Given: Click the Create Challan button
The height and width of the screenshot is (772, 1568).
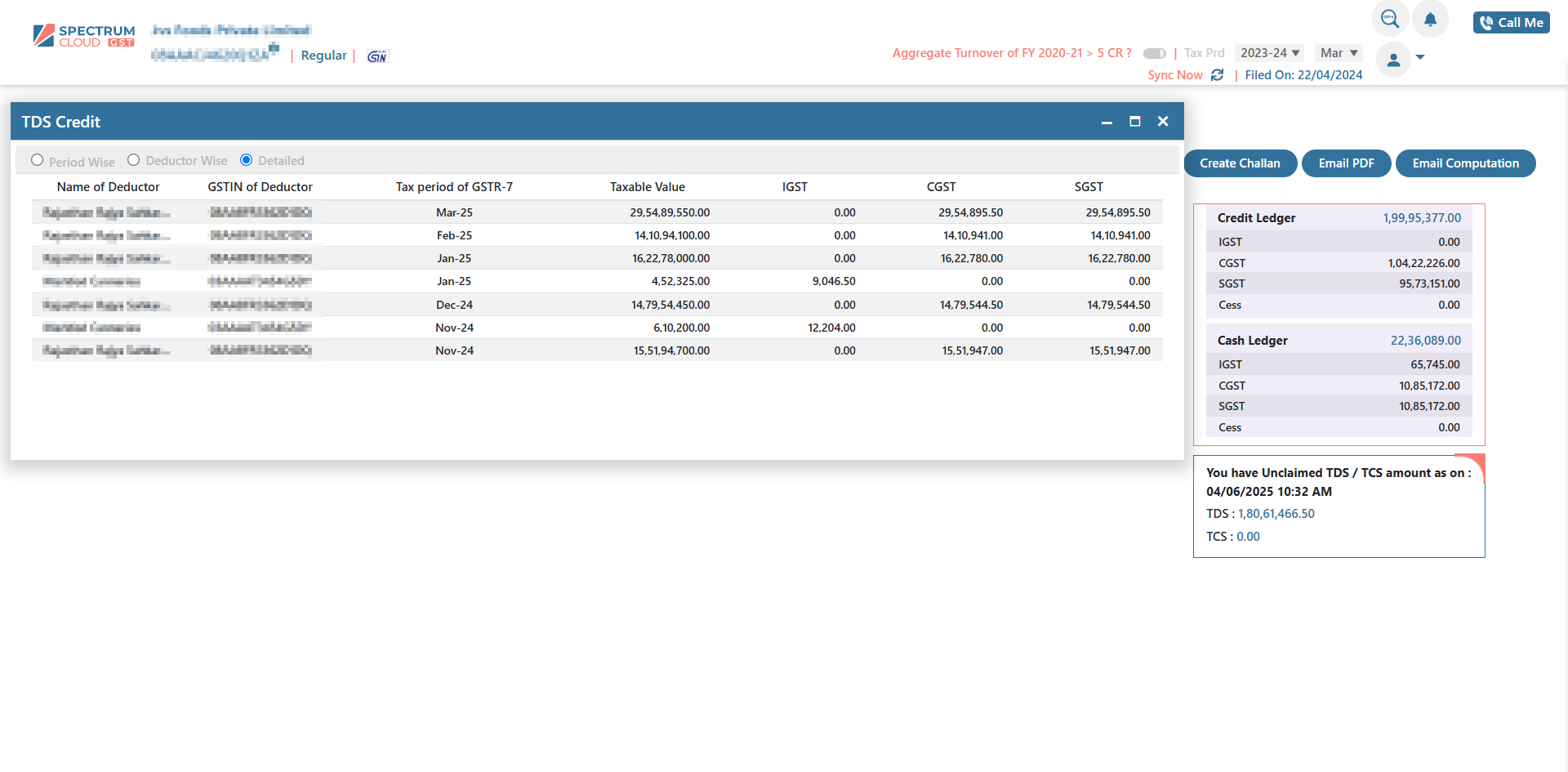Looking at the screenshot, I should pyautogui.click(x=1240, y=163).
